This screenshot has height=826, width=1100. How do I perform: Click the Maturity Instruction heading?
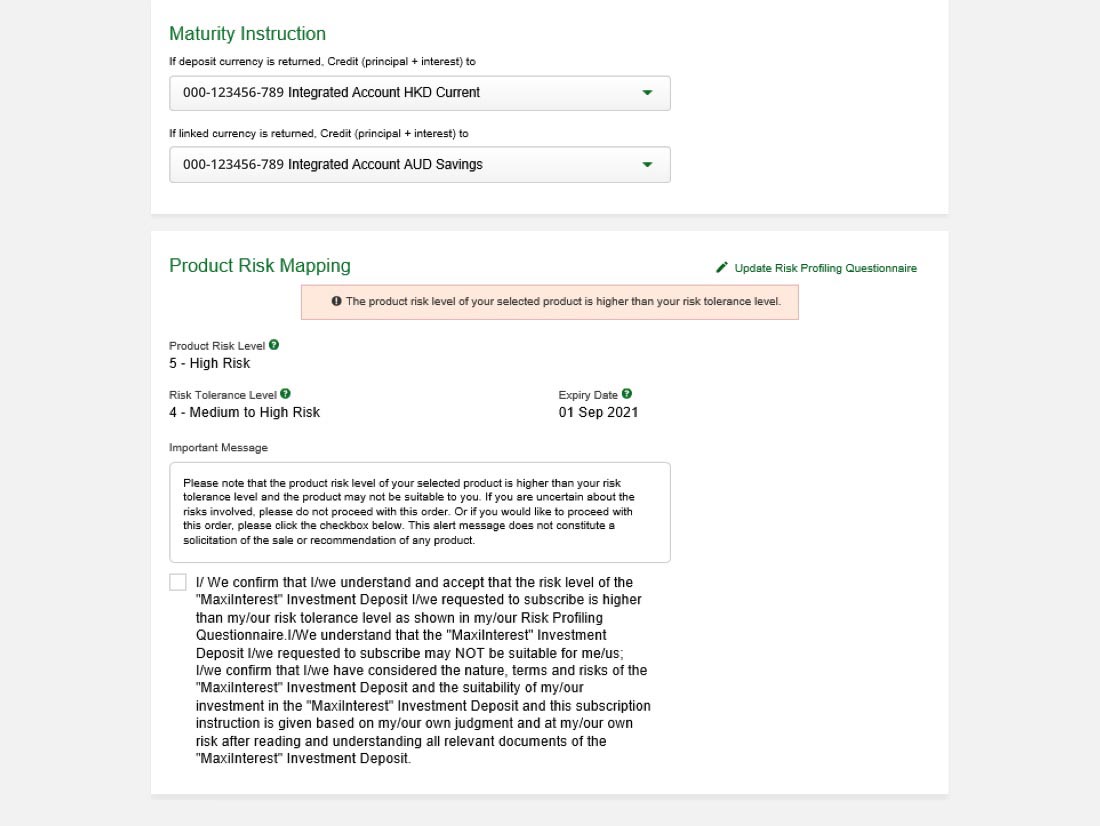(247, 34)
